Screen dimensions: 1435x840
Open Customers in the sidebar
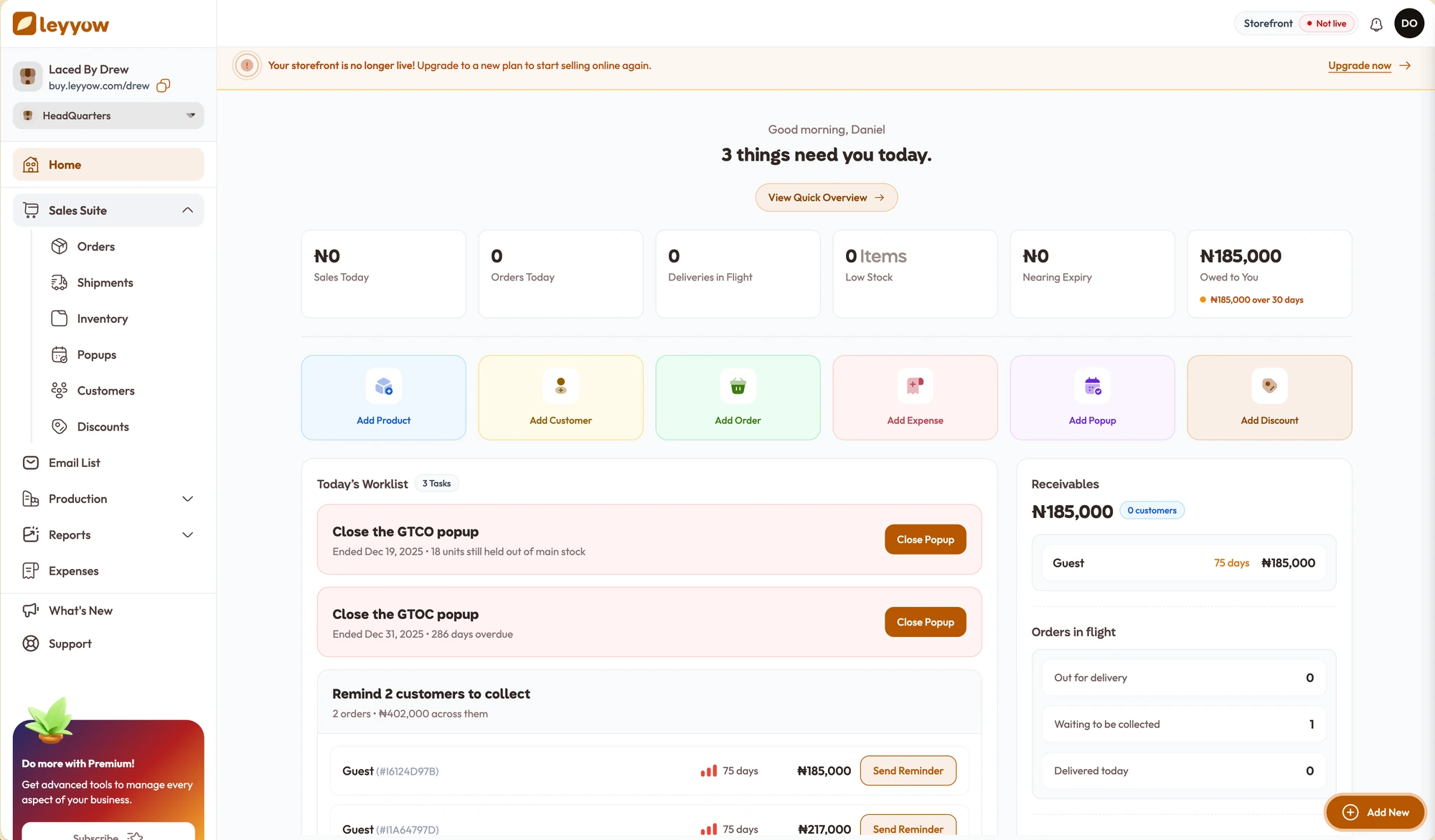click(105, 390)
